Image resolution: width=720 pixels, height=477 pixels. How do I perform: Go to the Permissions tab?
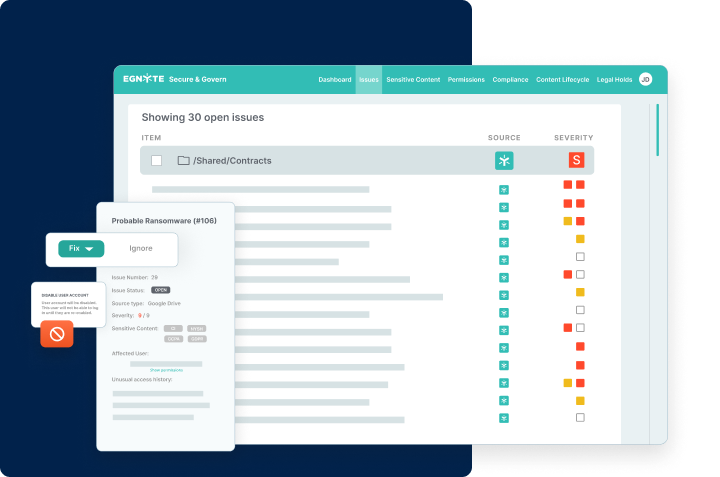coord(466,79)
